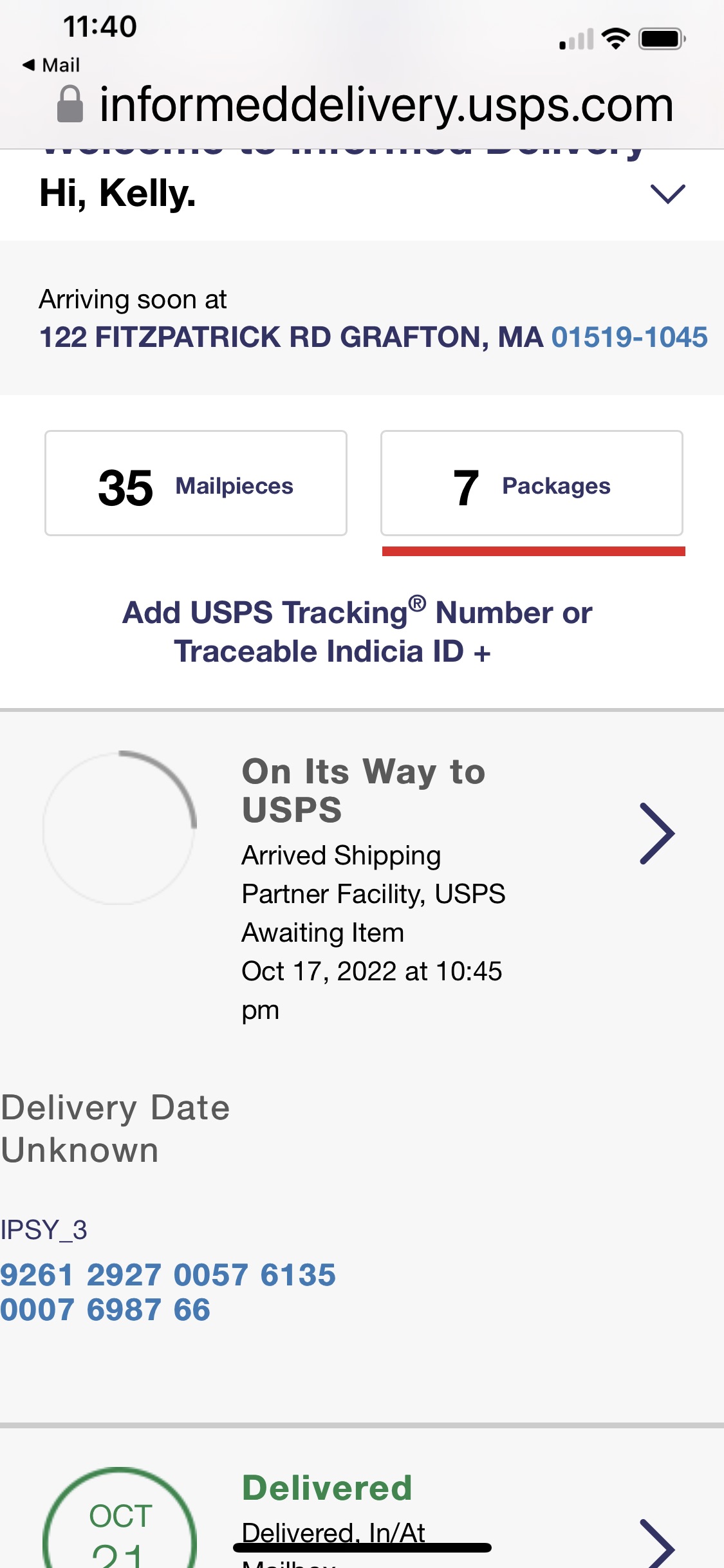Tap the battery status icon
This screenshot has width=724, height=1568.
[662, 39]
